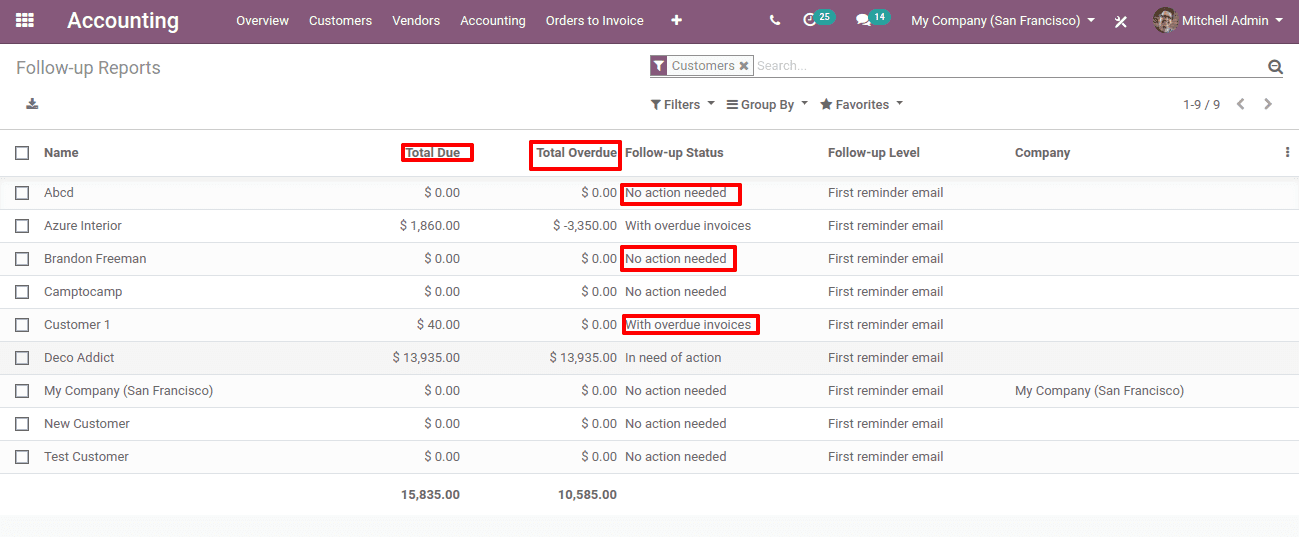Open the Test Customer record

pyautogui.click(x=86, y=457)
